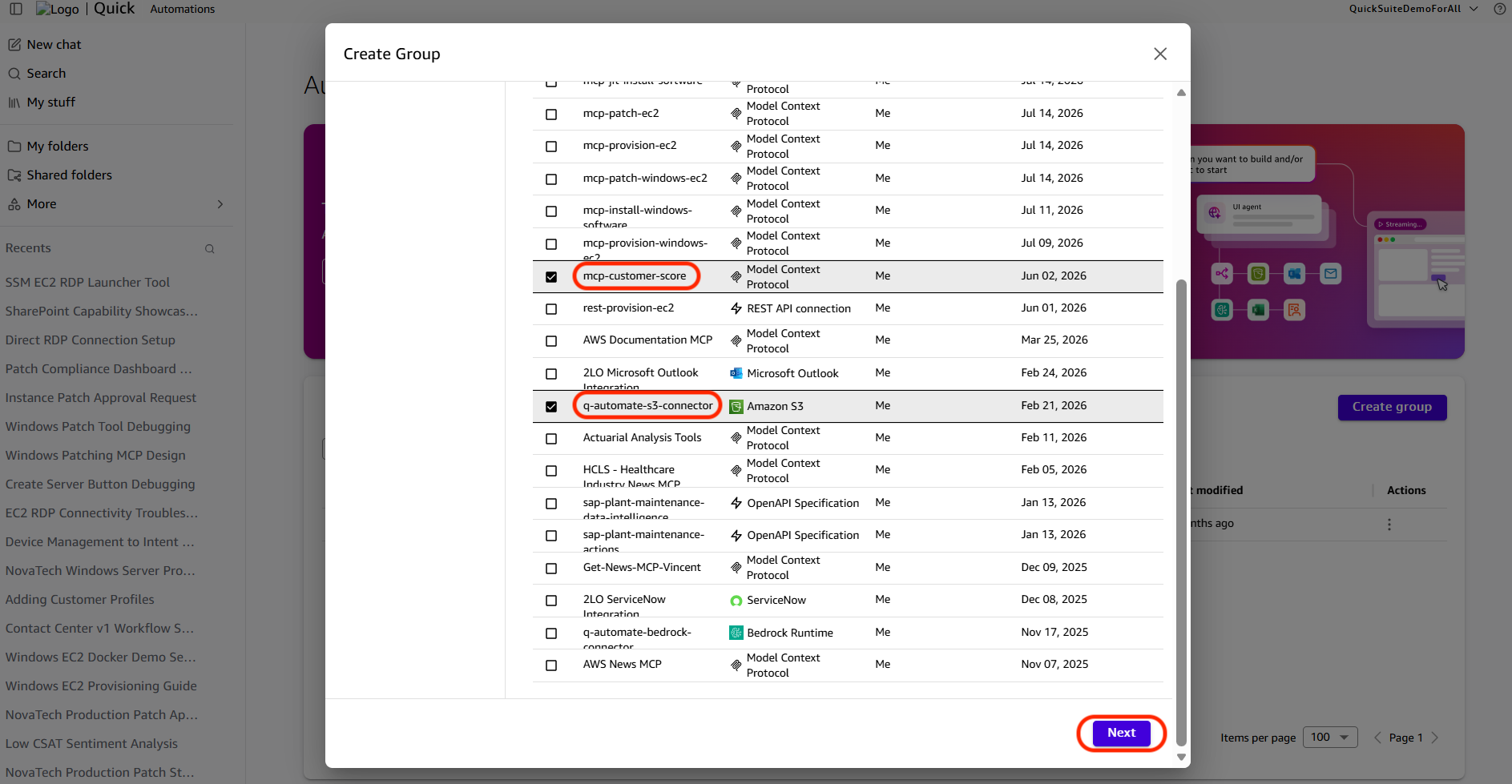This screenshot has height=784, width=1512.
Task: Open the QuickSuiteDemoForAll account dropdown
Action: tap(1413, 9)
